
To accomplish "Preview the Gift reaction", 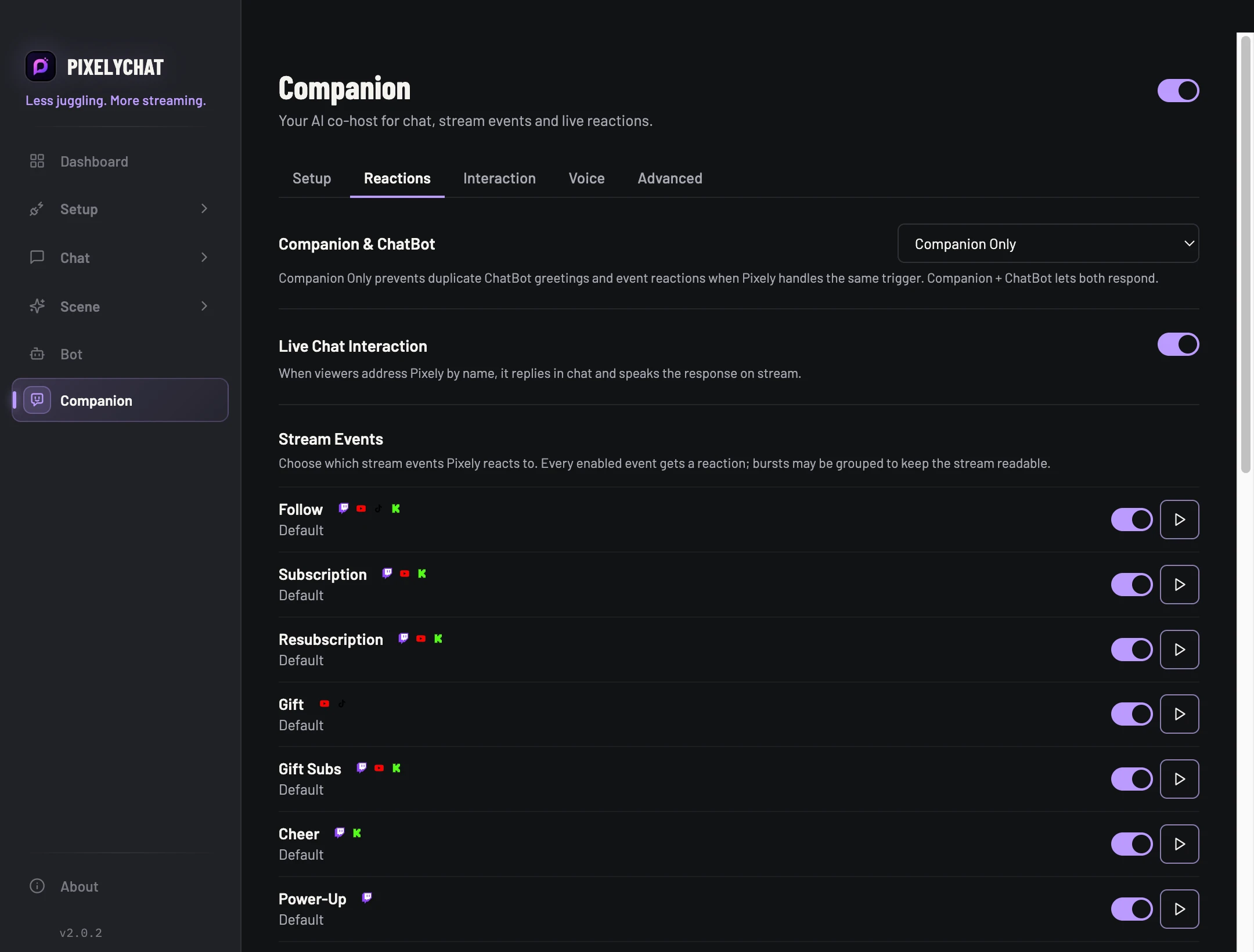I will coord(1179,714).
